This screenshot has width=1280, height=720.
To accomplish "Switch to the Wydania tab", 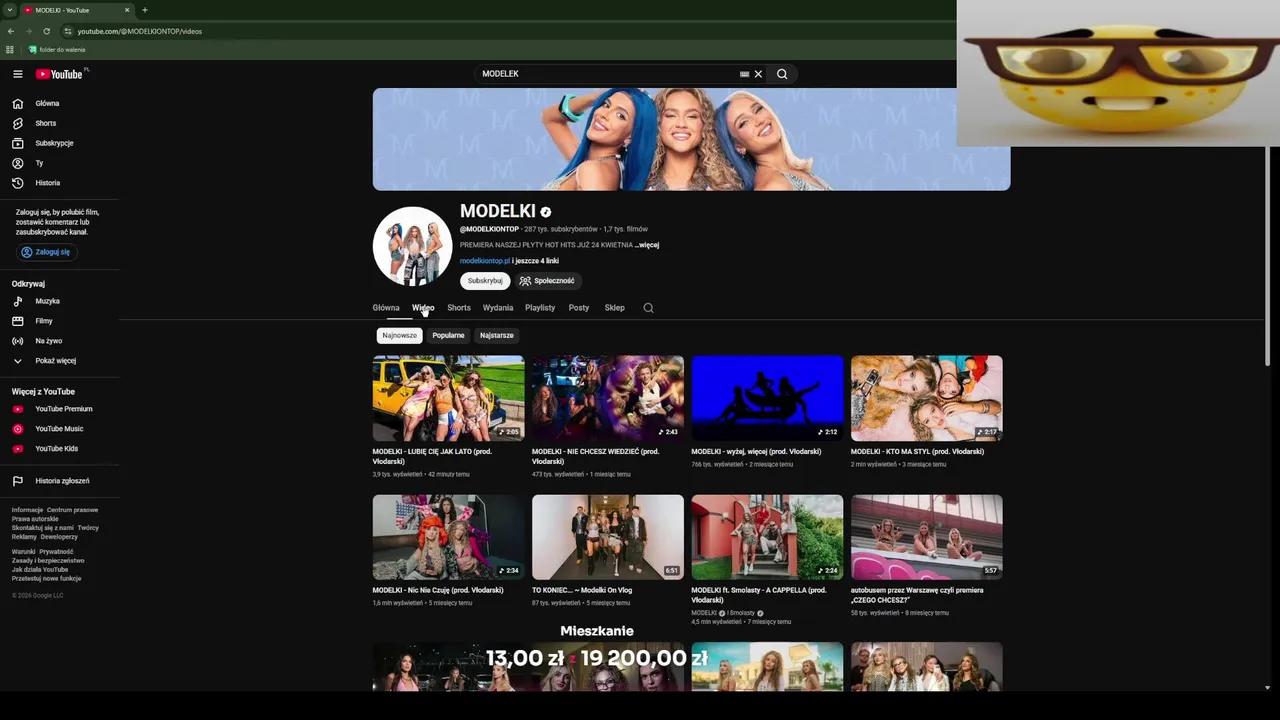I will click(498, 308).
